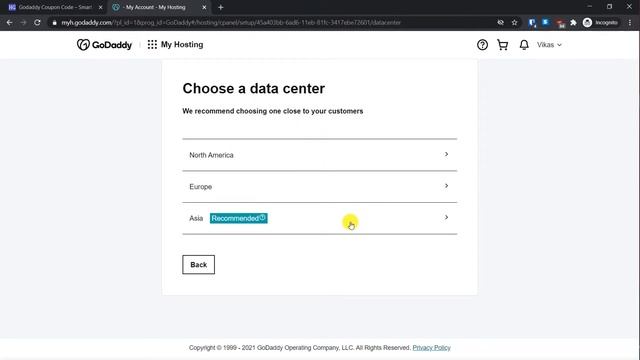640x360 pixels.
Task: Click the site lock icon in address bar
Action: pyautogui.click(x=54, y=23)
